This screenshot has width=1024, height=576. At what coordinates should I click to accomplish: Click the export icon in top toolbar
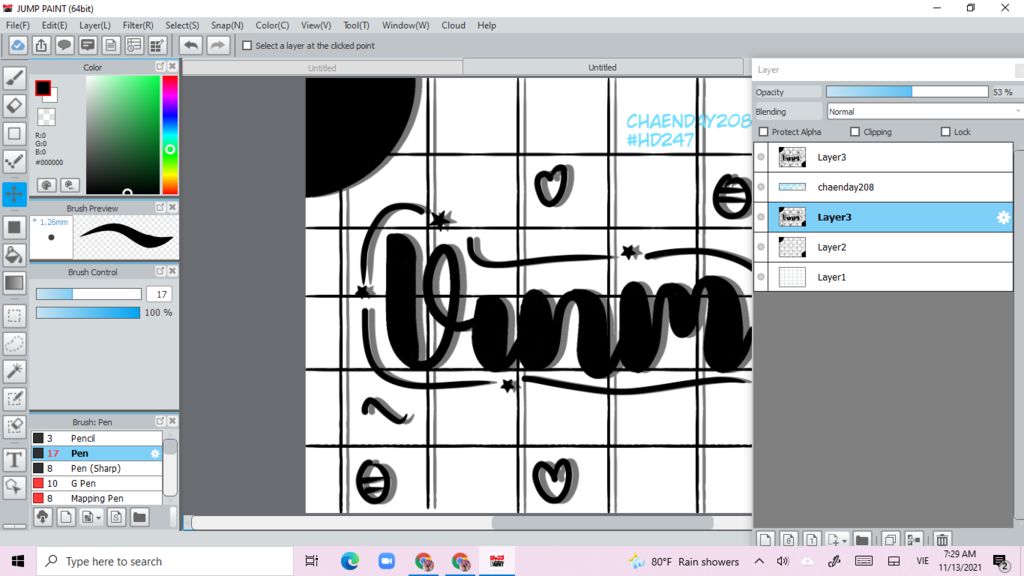pos(41,45)
